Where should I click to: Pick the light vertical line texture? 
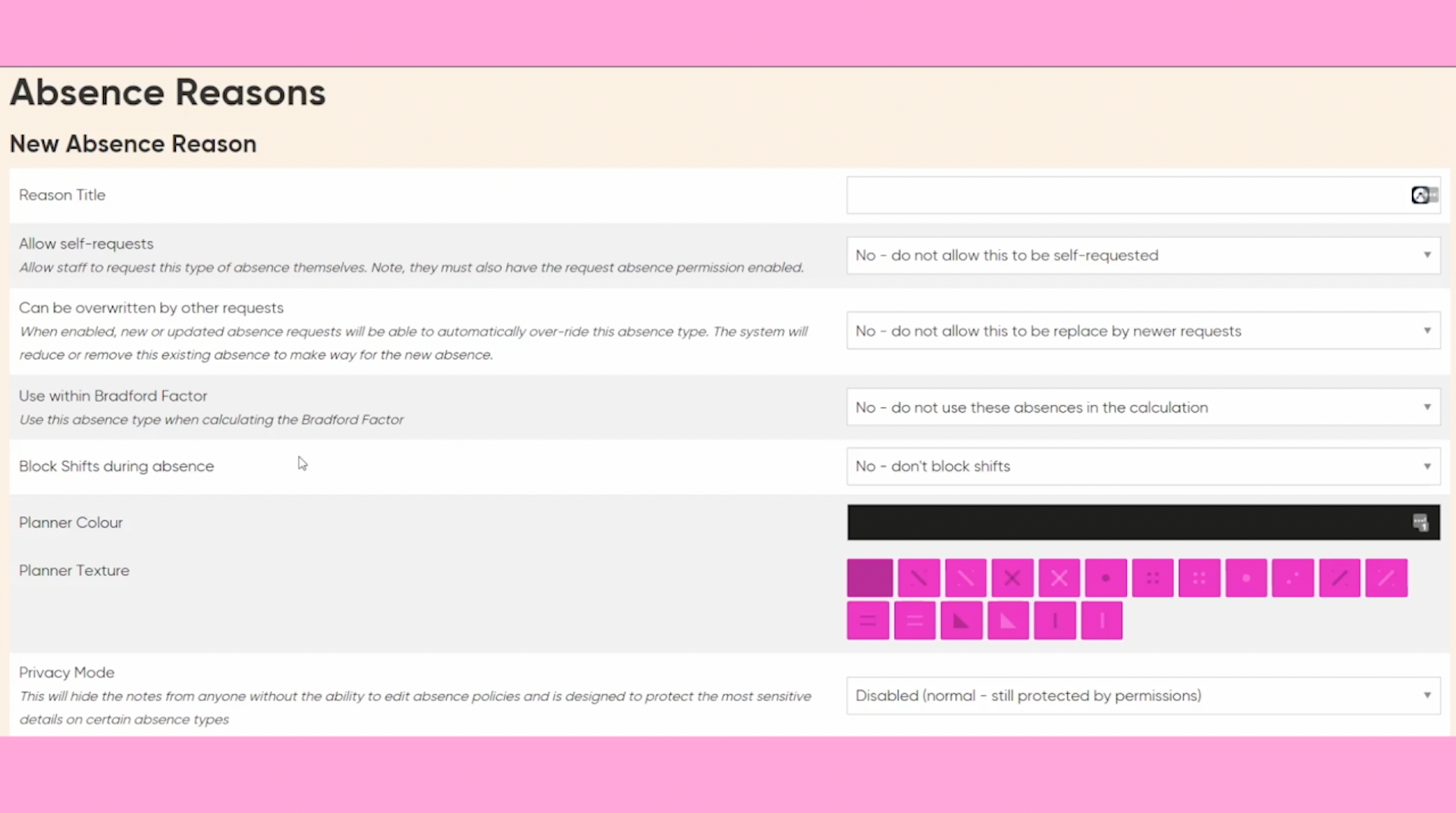(1102, 621)
